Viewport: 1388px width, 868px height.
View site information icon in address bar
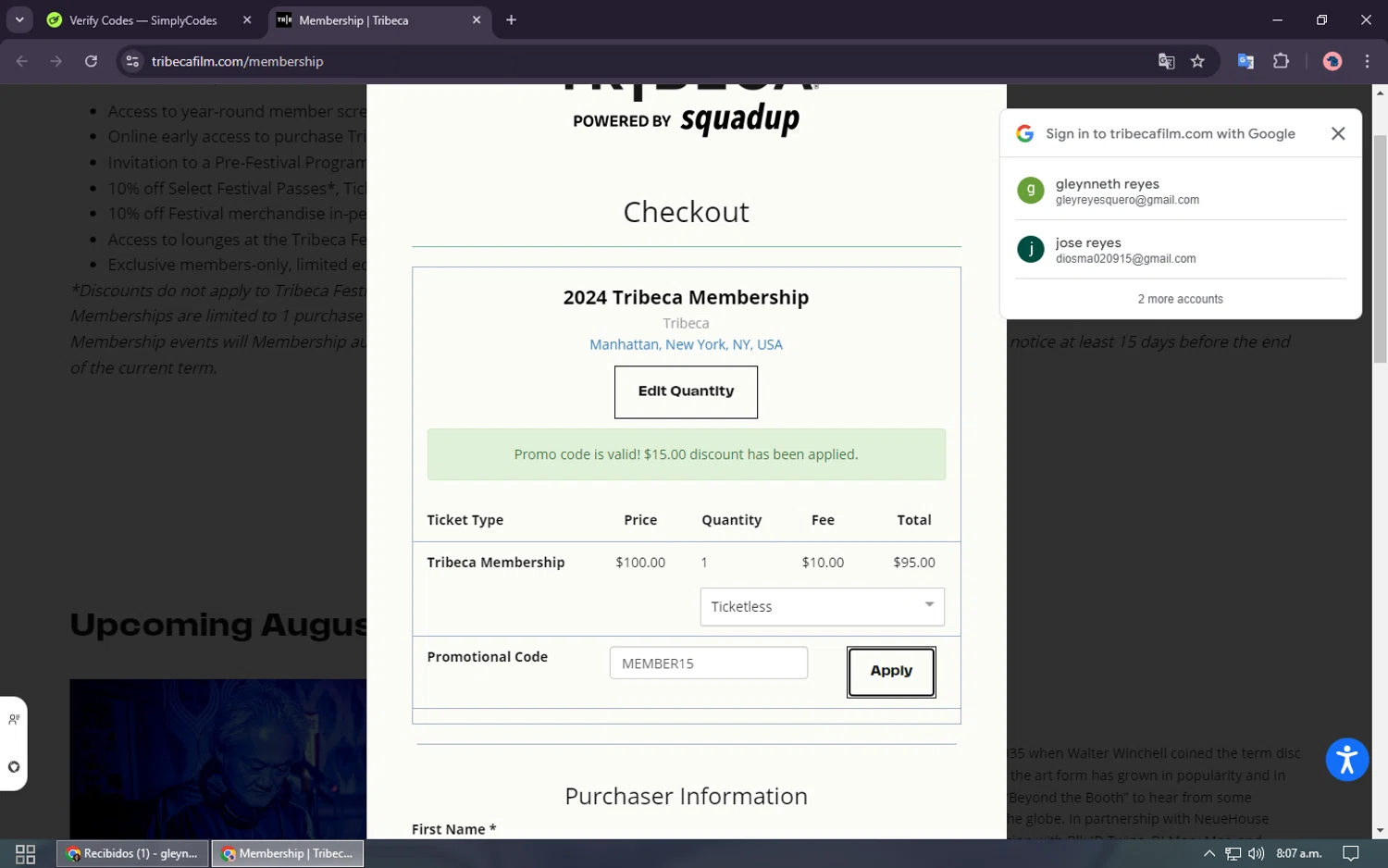pos(132,61)
